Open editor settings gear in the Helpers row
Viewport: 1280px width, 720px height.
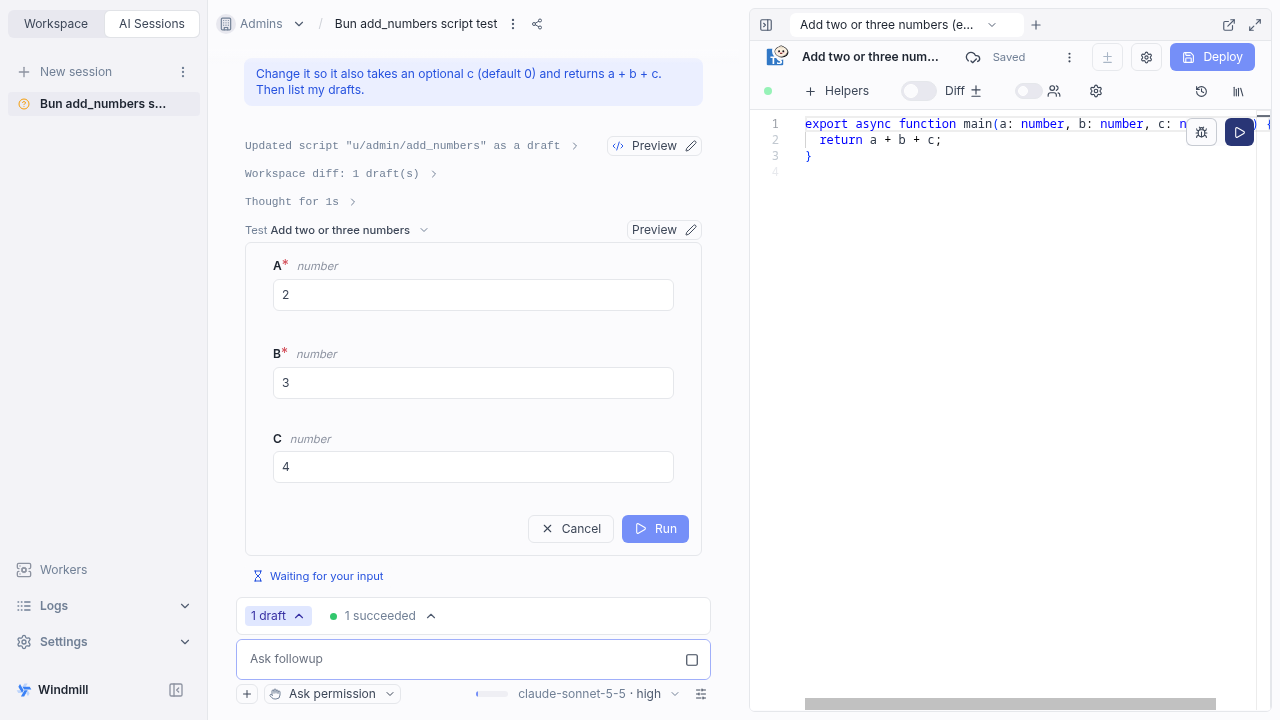click(x=1096, y=91)
